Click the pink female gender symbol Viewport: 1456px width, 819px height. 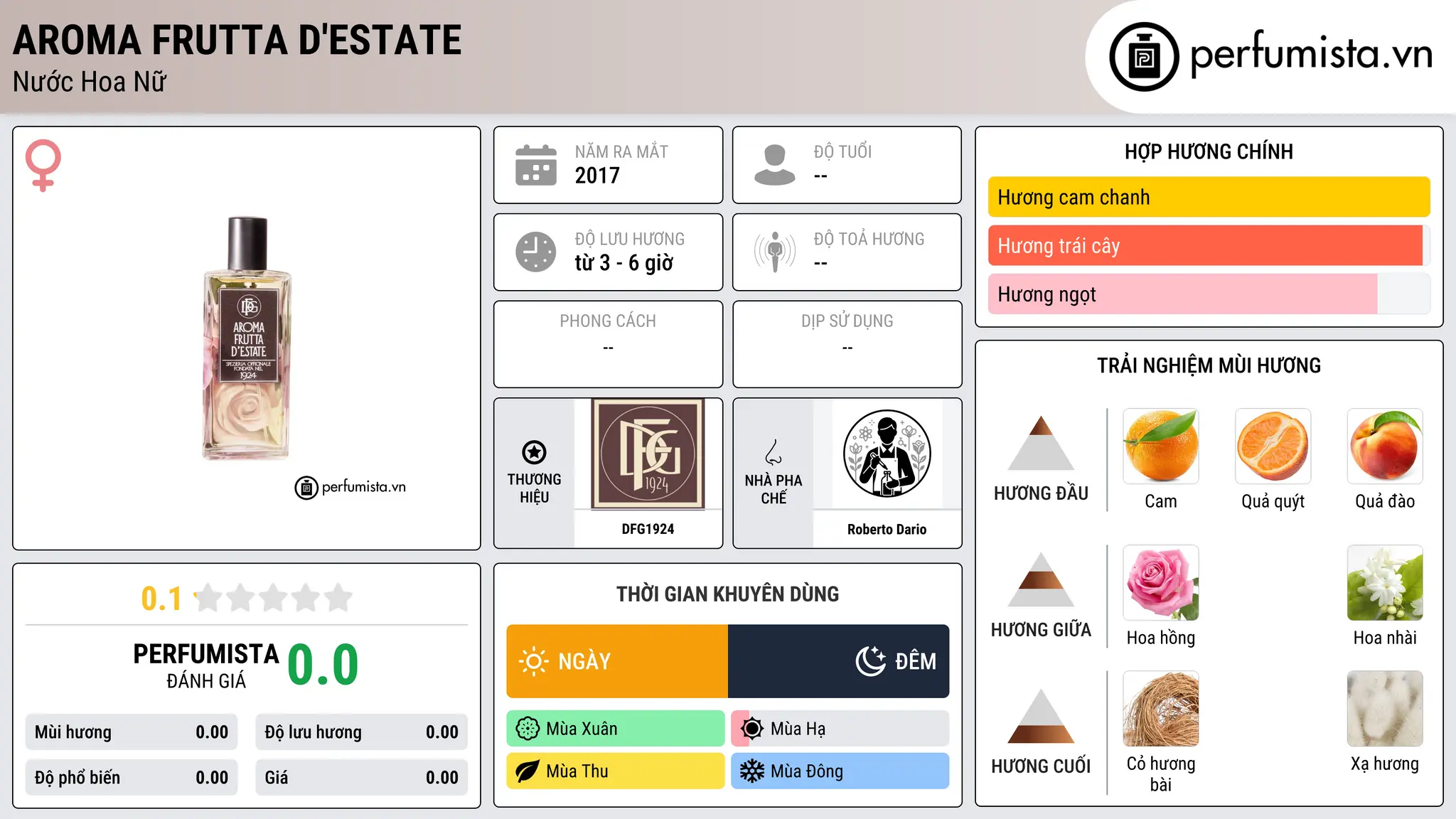[43, 165]
